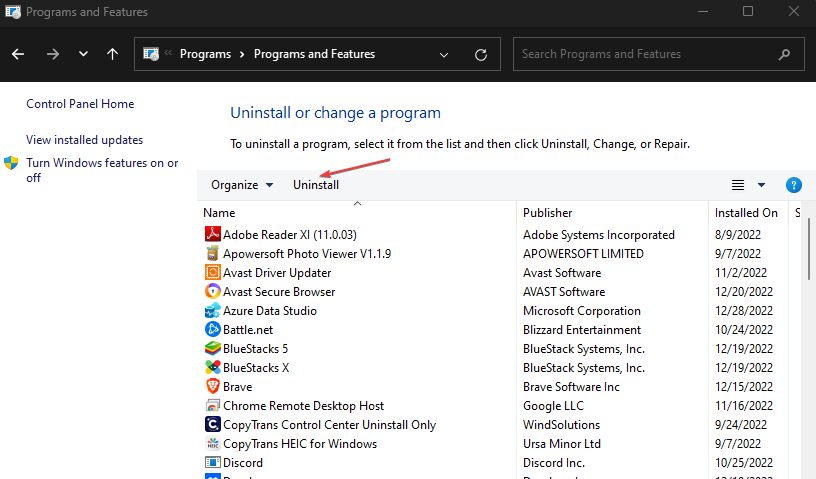Click the 8/9/2022 installed date
This screenshot has height=479, width=816.
[738, 235]
